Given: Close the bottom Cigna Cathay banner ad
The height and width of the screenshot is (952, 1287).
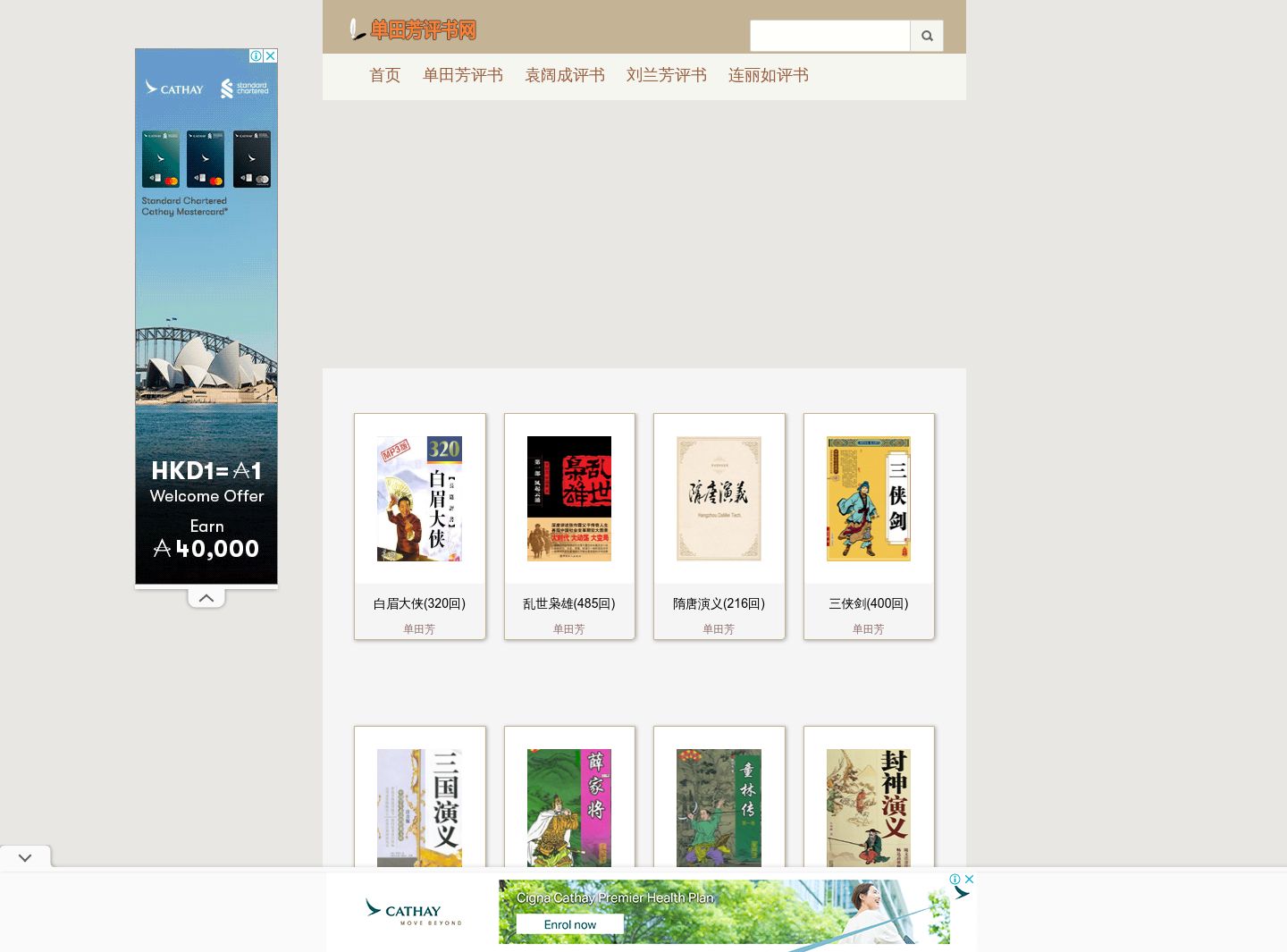Looking at the screenshot, I should [969, 879].
